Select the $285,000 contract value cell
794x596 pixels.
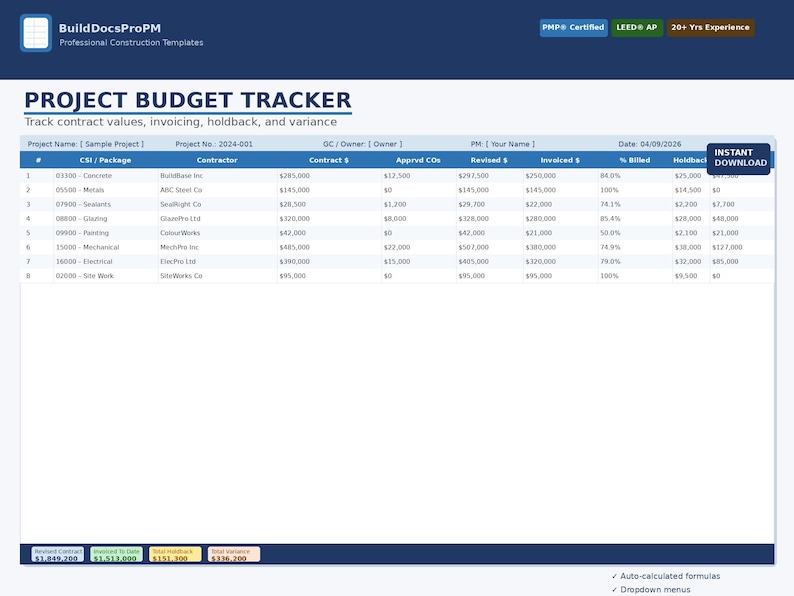[329, 176]
